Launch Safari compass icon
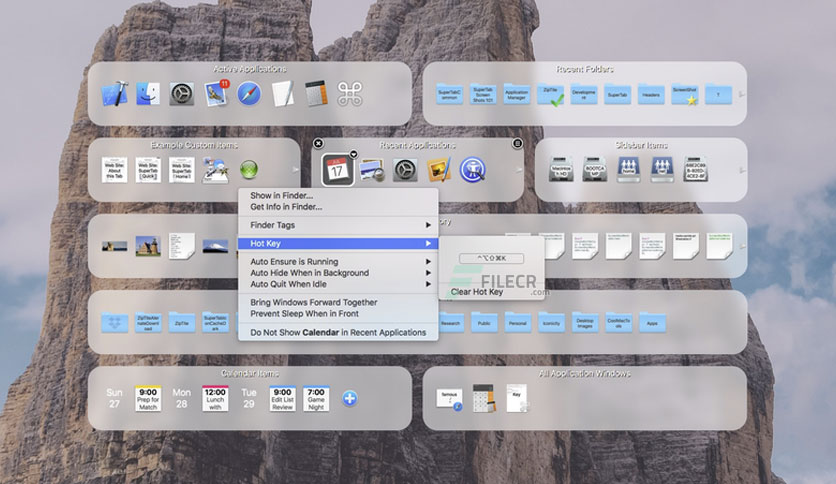The height and width of the screenshot is (484, 836). (x=249, y=94)
